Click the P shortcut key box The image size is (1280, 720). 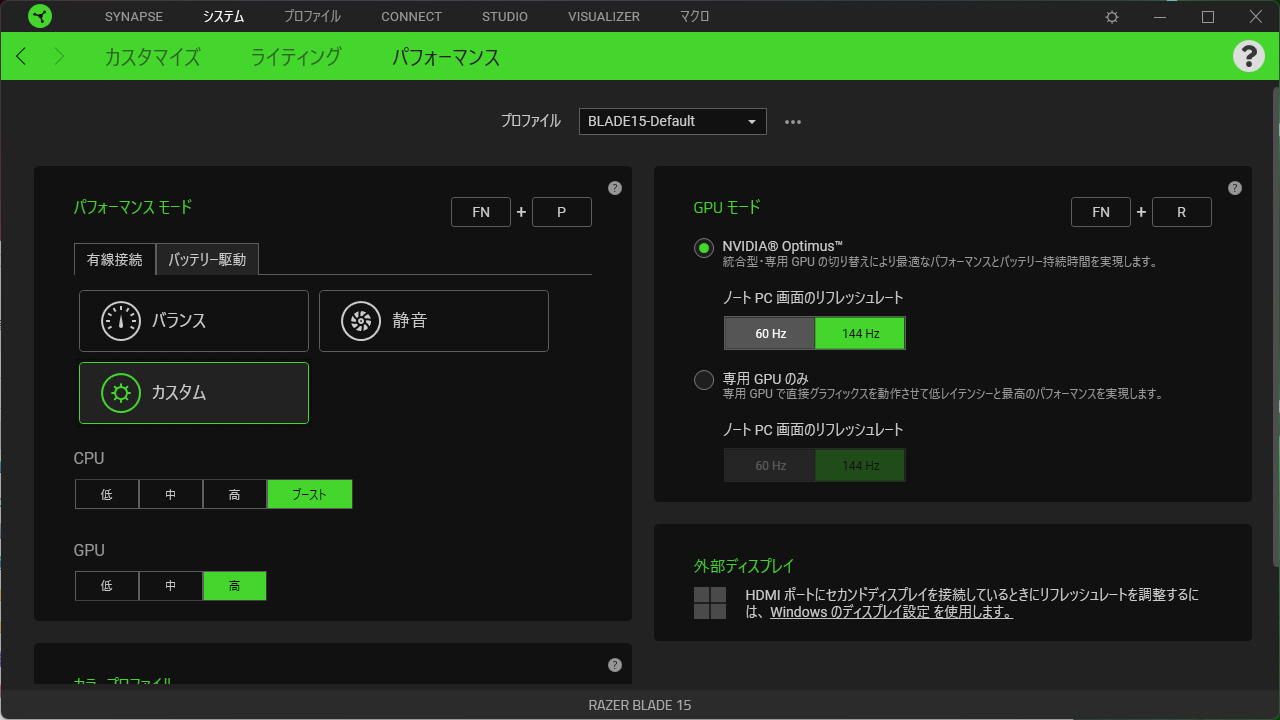(562, 212)
